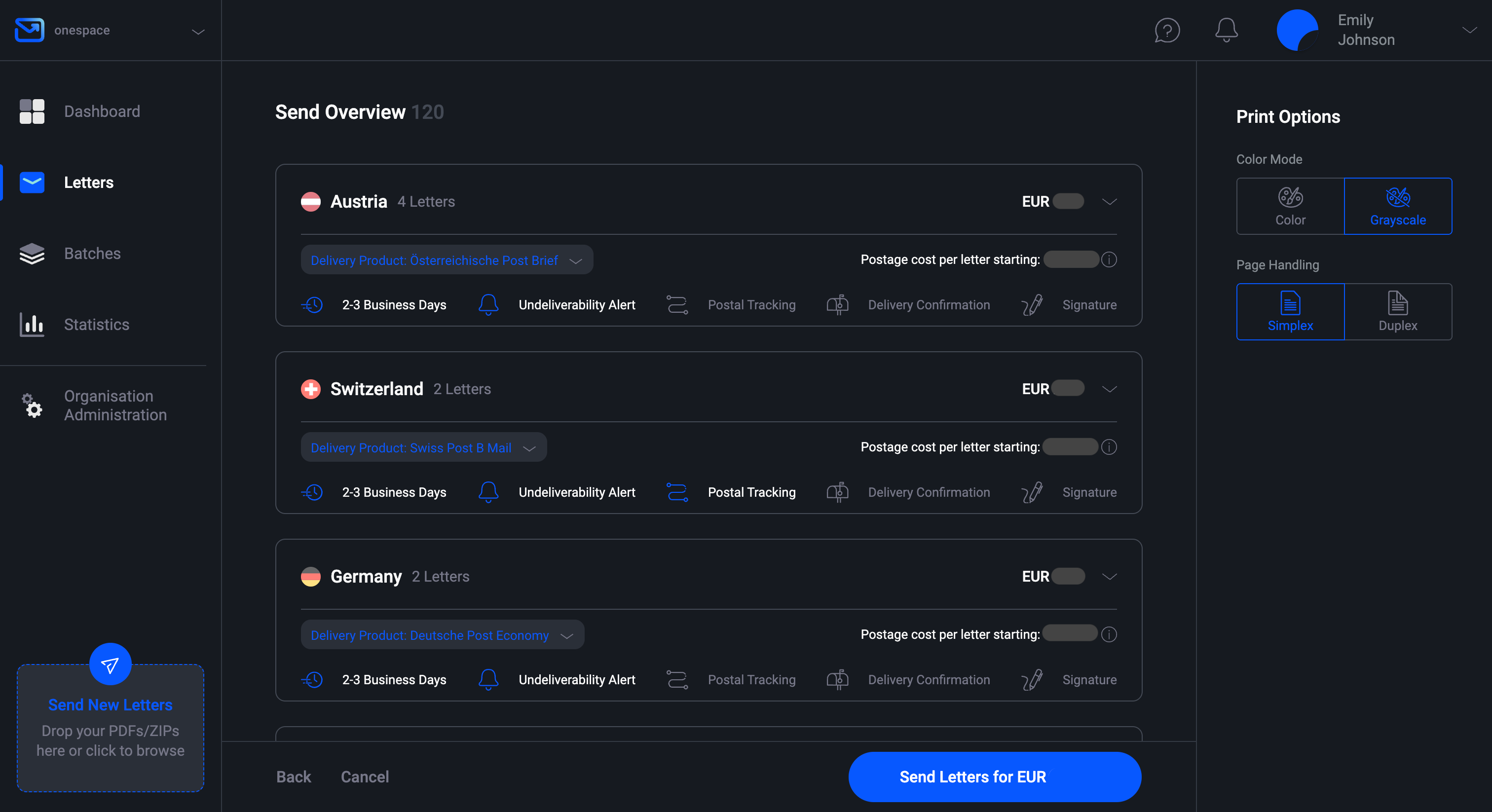Switch to the Dashboard section
Viewport: 1492px width, 812px height.
point(102,111)
